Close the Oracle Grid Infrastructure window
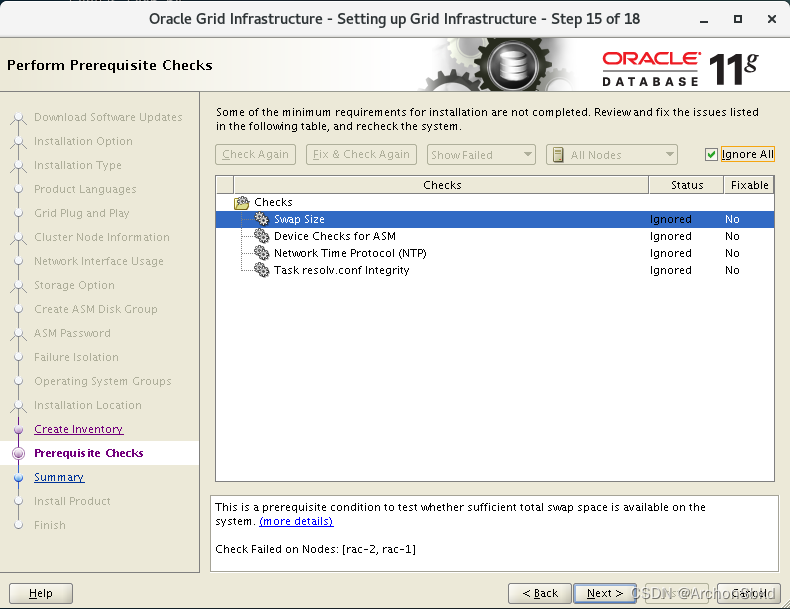 [x=771, y=19]
